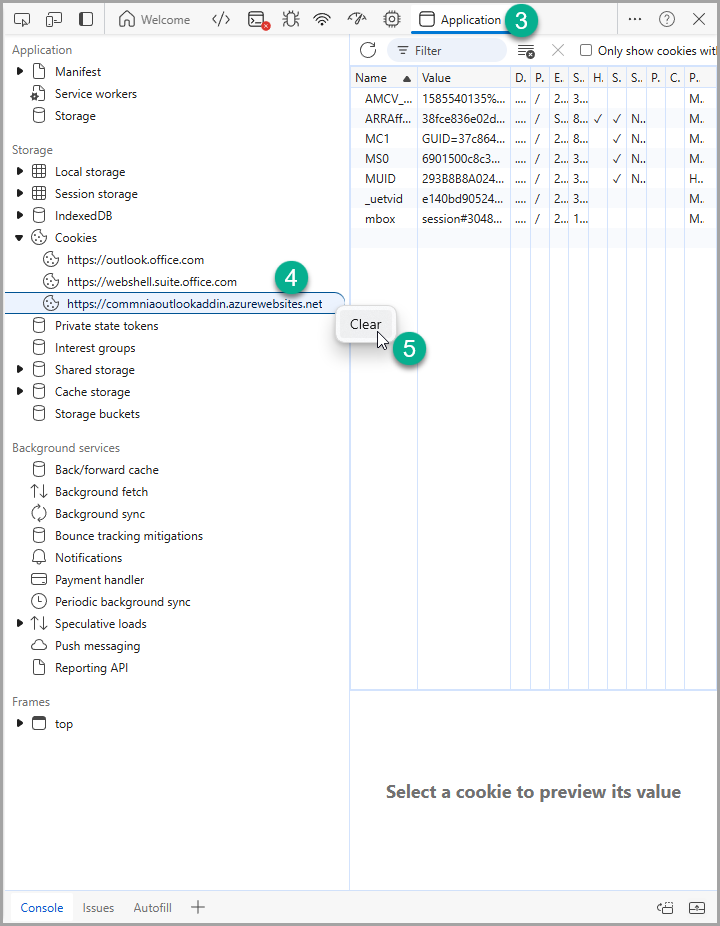Viewport: 720px width, 926px height.
Task: Switch to the Application tab
Action: [460, 19]
